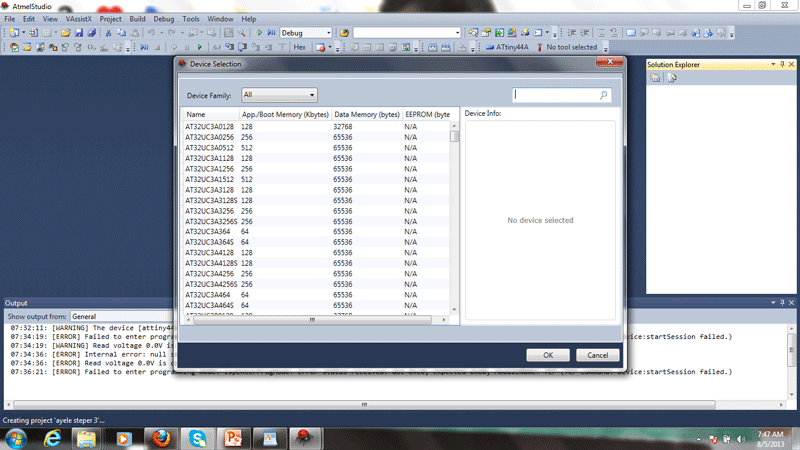The width and height of the screenshot is (800, 450).
Task: Pin the Solution Explorer panel
Action: click(x=782, y=64)
